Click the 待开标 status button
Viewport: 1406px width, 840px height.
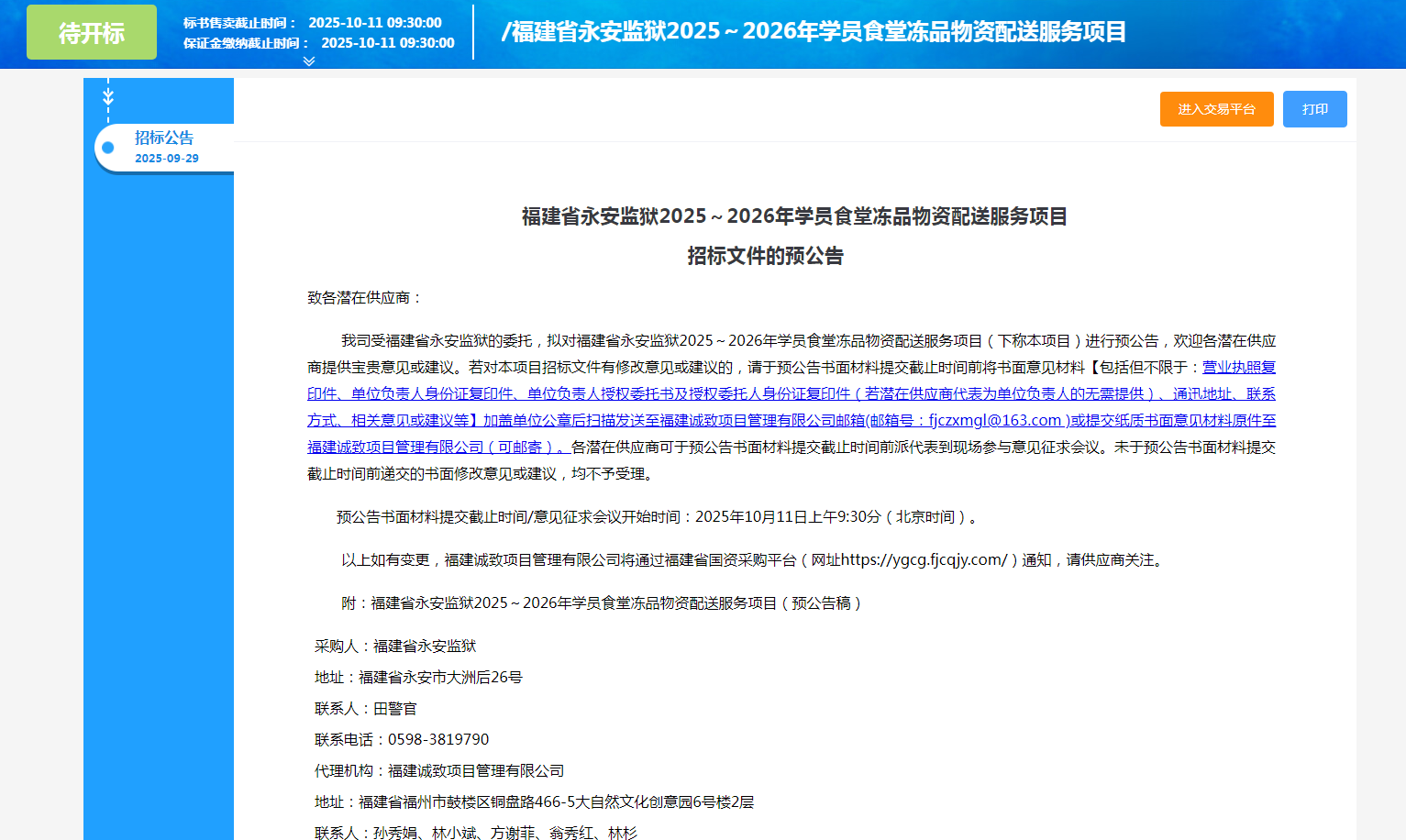(92, 32)
